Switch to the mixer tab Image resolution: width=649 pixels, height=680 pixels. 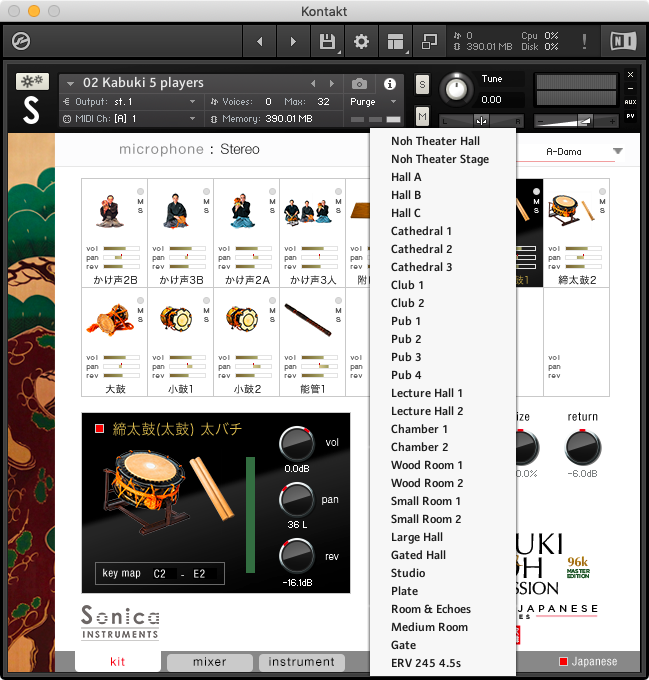[x=210, y=662]
